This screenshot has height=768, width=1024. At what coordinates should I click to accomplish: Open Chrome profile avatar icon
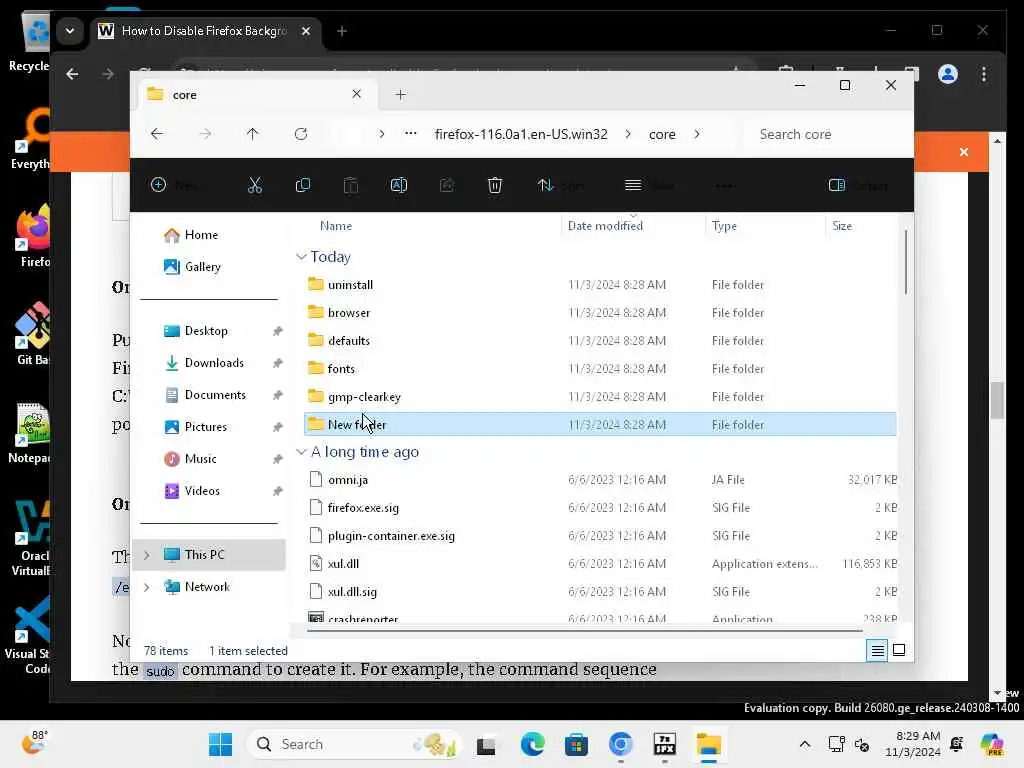(x=948, y=74)
